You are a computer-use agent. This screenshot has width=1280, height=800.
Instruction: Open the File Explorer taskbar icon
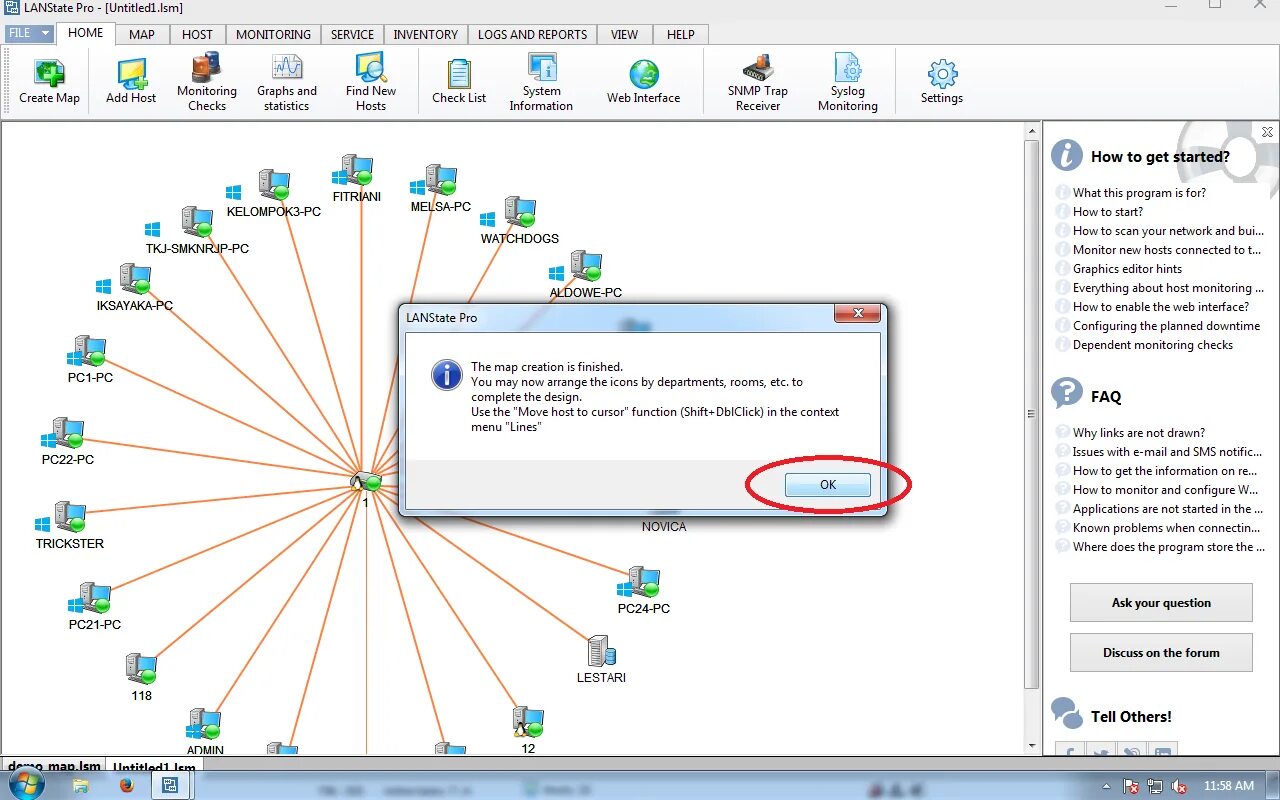[80, 786]
